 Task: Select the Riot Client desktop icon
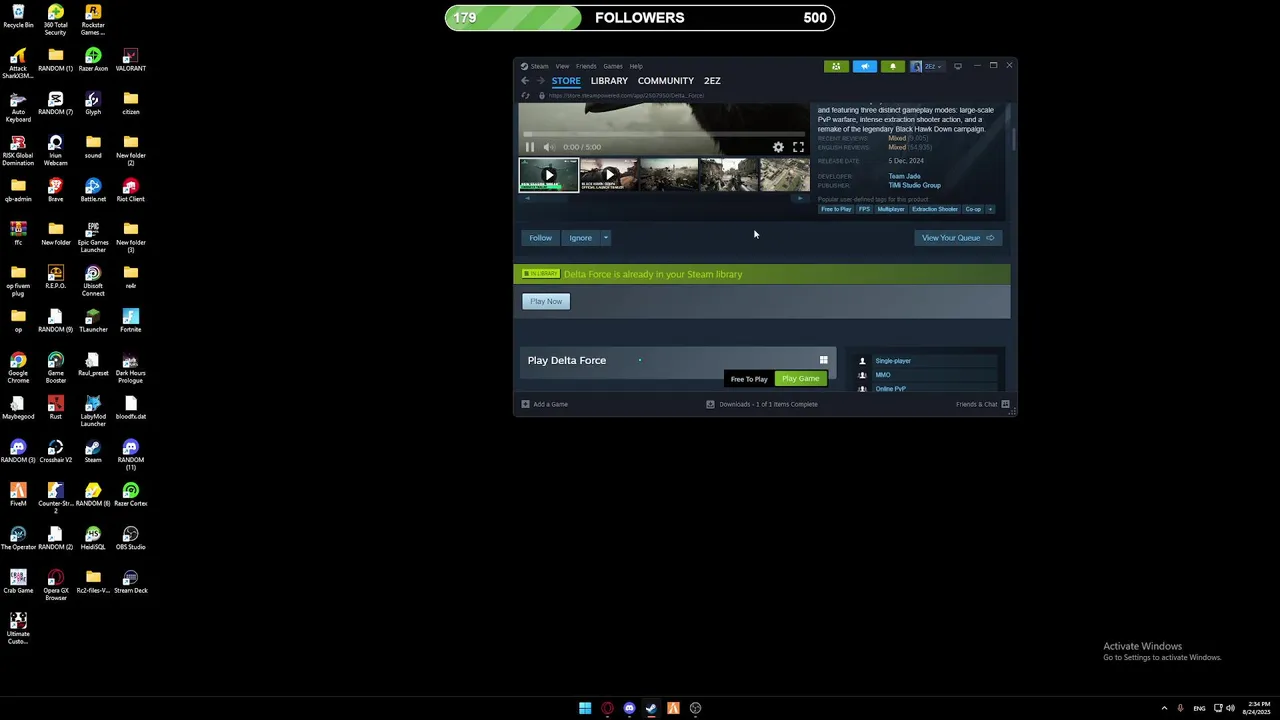click(130, 190)
